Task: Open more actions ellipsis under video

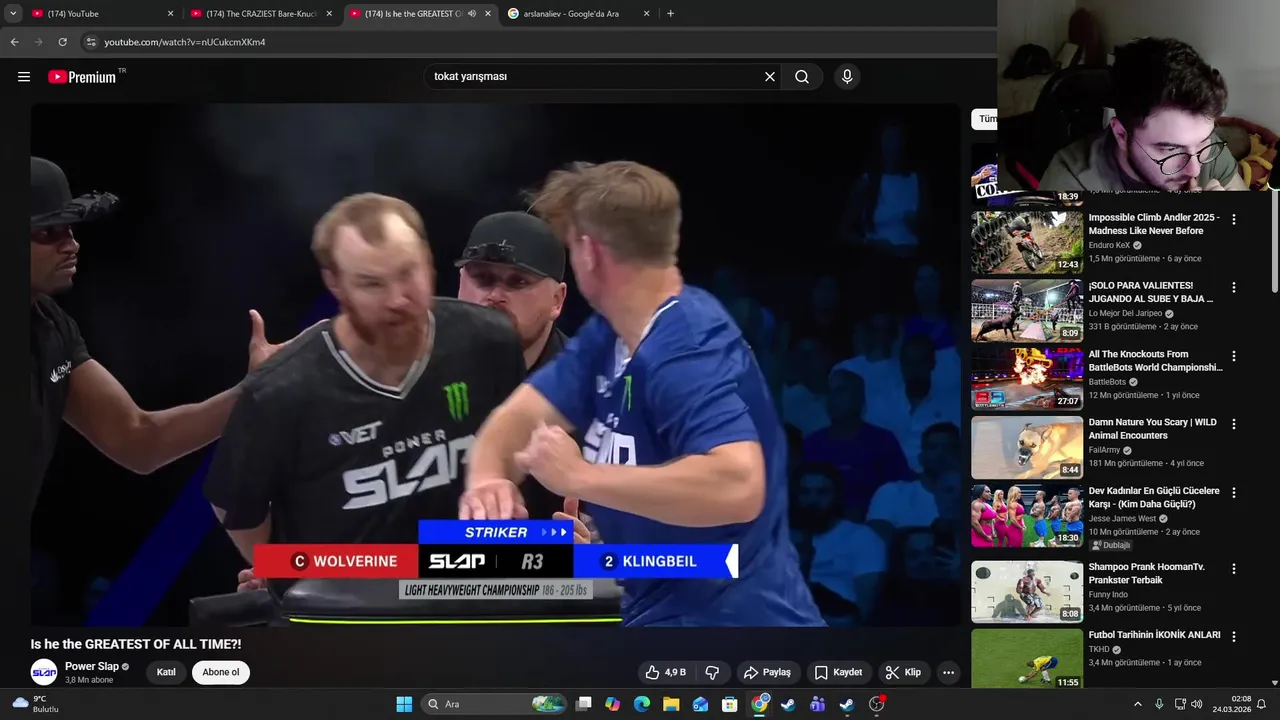Action: pyautogui.click(x=948, y=672)
